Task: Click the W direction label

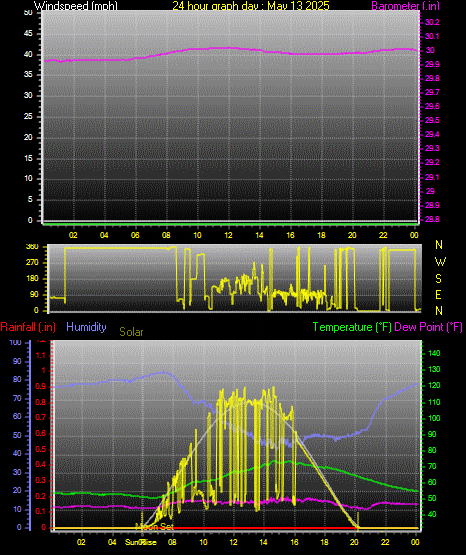Action: (x=440, y=262)
